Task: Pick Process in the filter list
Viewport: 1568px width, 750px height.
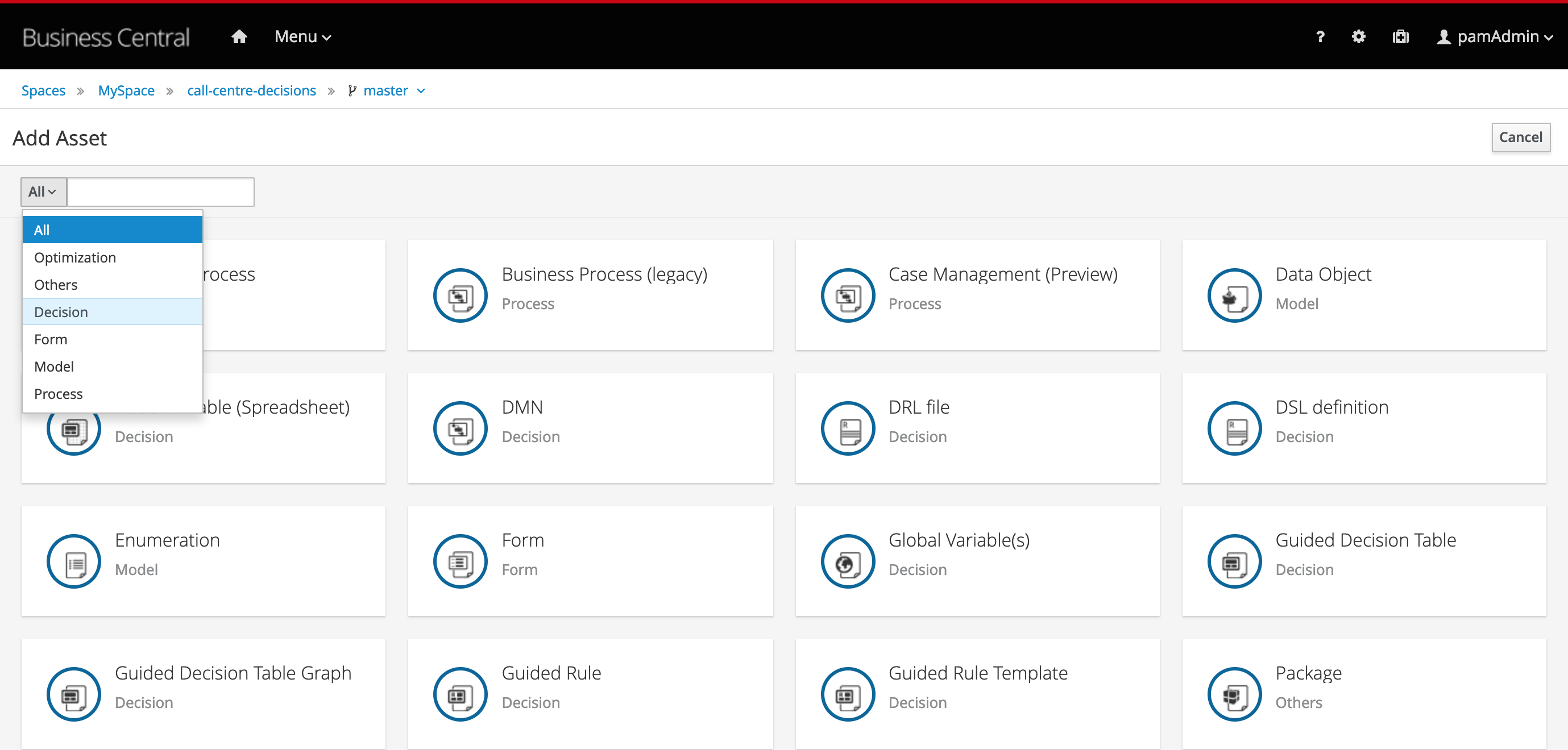Action: [112, 394]
